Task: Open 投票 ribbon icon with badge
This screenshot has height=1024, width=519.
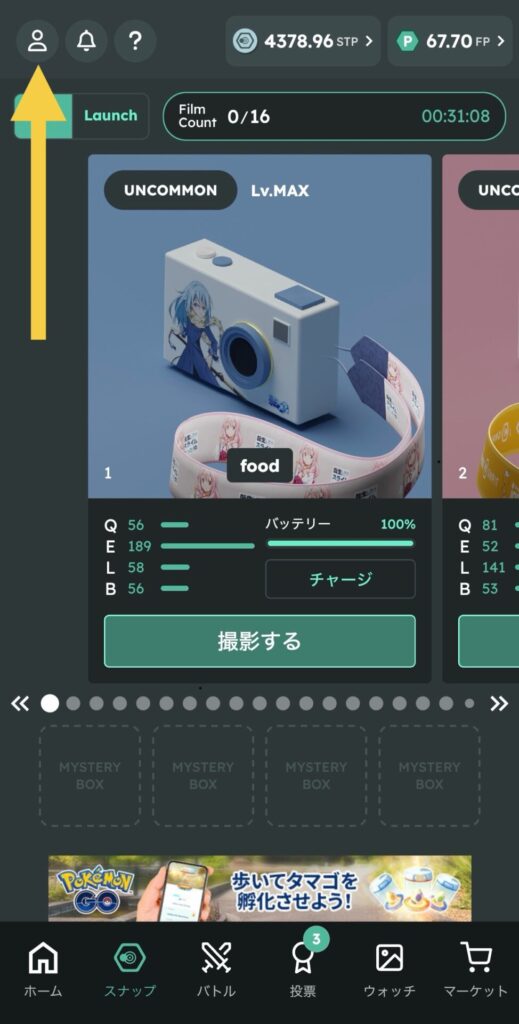Action: [x=303, y=968]
